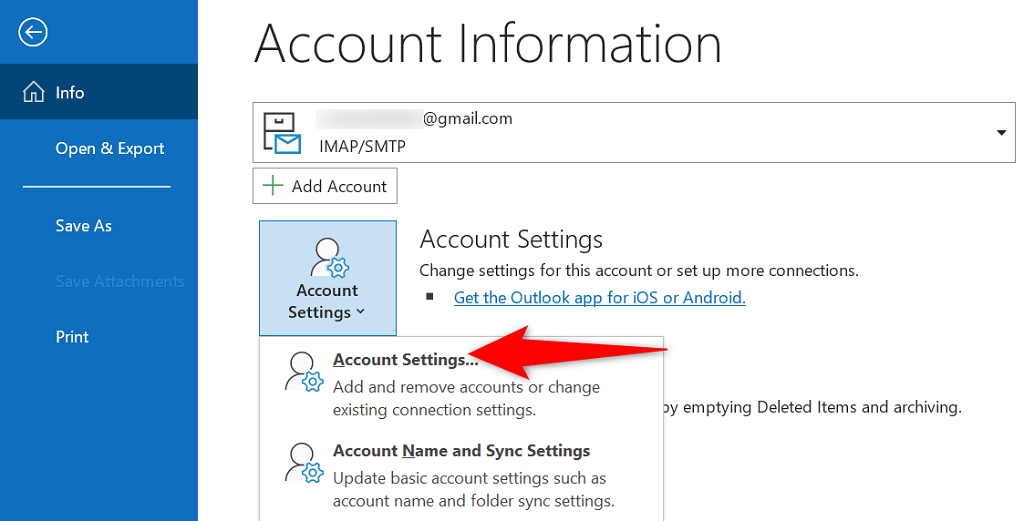1024x521 pixels.
Task: Click the Account Information page title
Action: point(487,45)
